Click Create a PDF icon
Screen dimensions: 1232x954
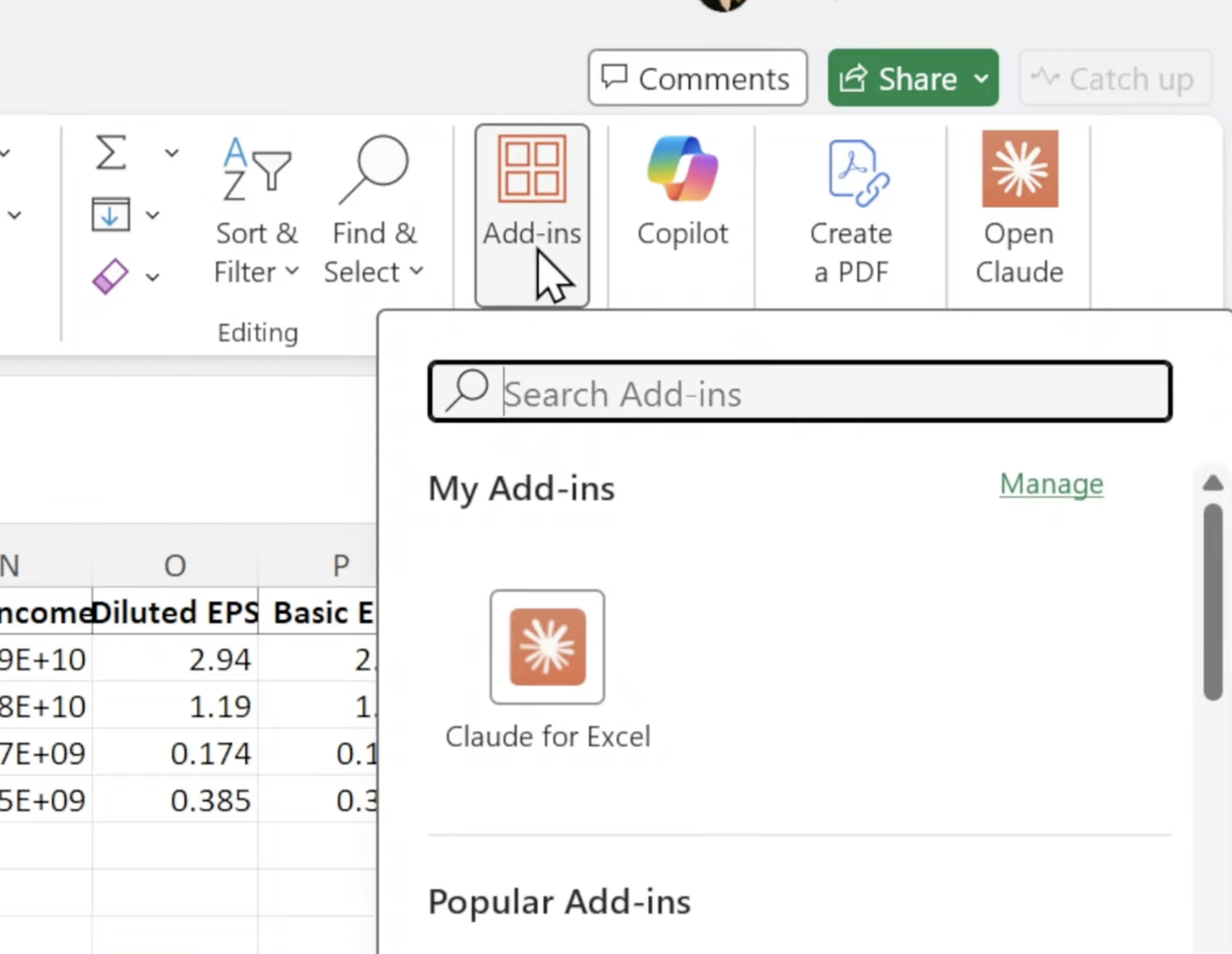click(851, 210)
